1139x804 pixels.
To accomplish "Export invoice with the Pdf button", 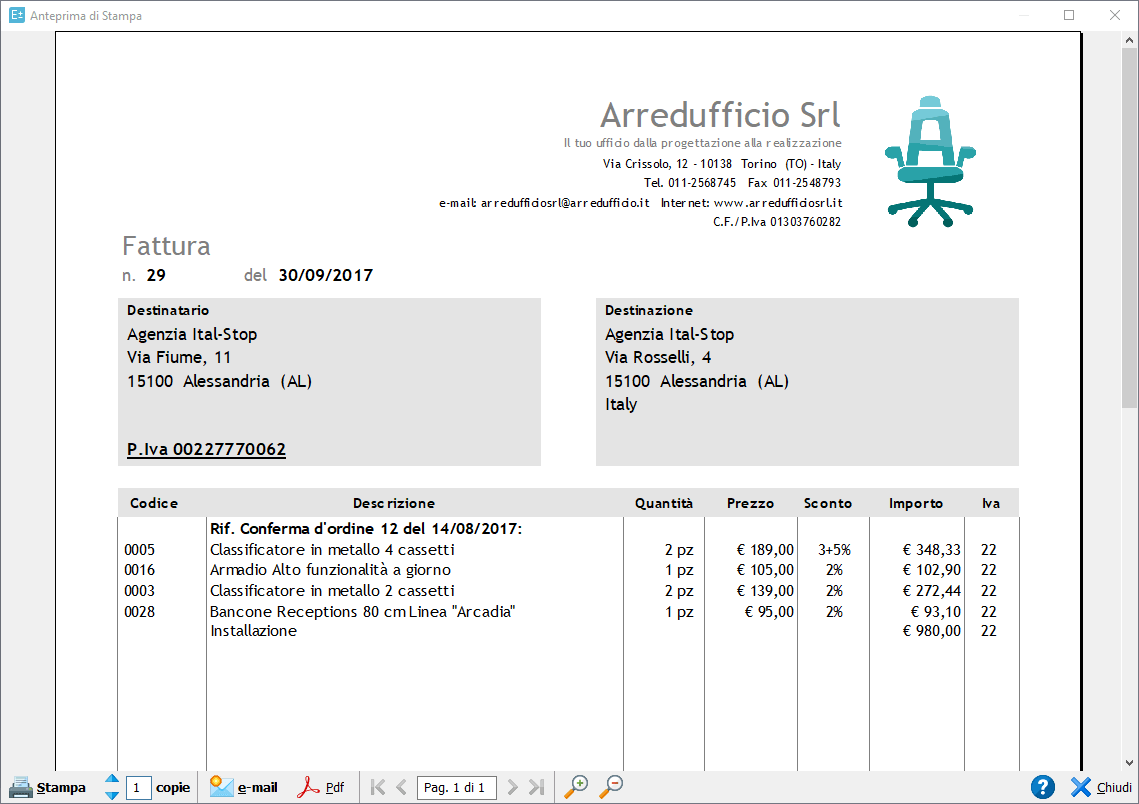I will pos(321,787).
